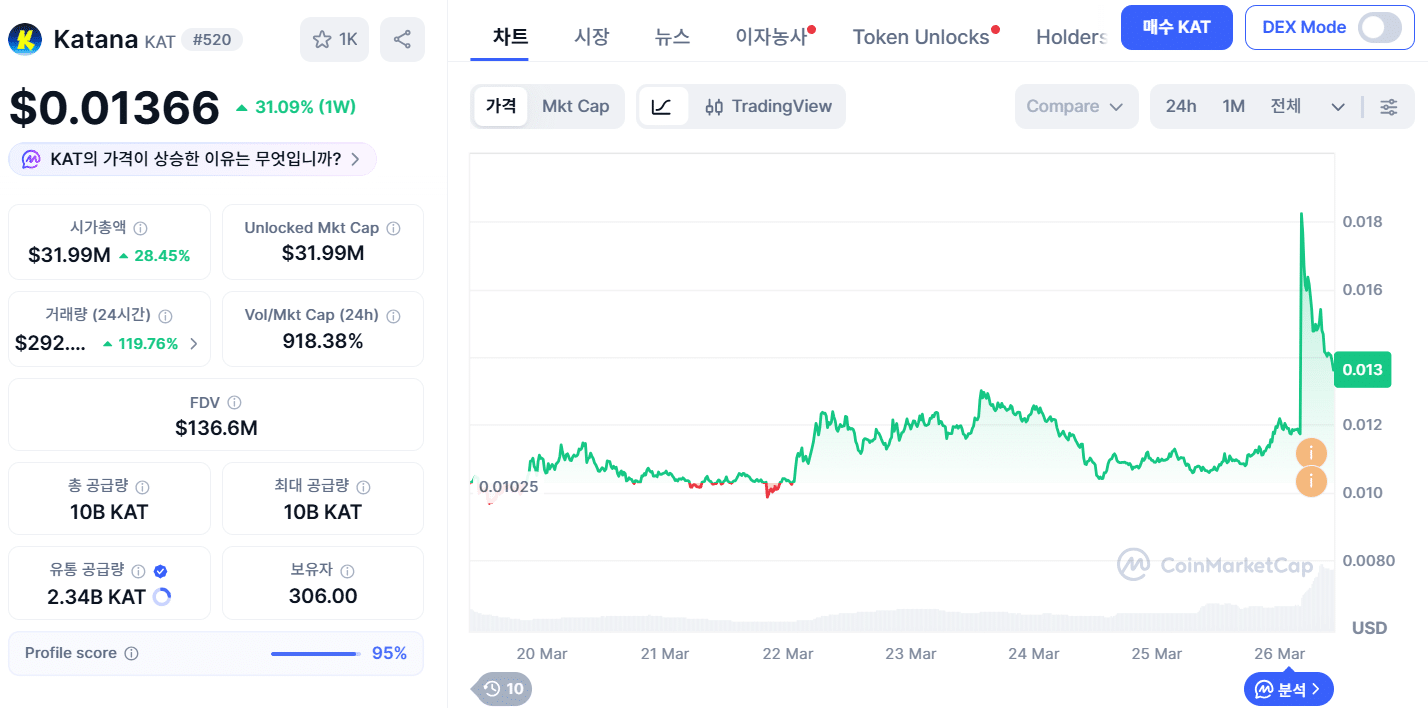The height and width of the screenshot is (708, 1428).
Task: Click the verified badge by 유통 공급량
Action: (160, 571)
